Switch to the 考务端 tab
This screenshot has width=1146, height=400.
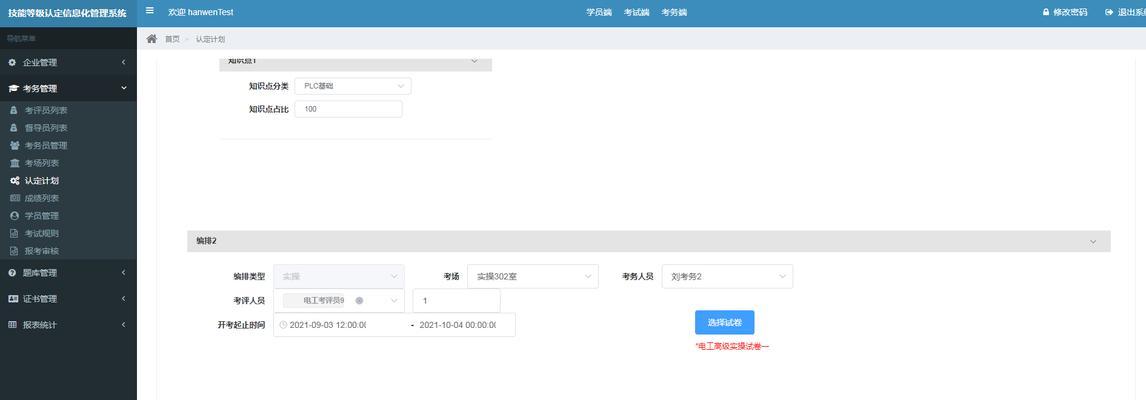674,12
